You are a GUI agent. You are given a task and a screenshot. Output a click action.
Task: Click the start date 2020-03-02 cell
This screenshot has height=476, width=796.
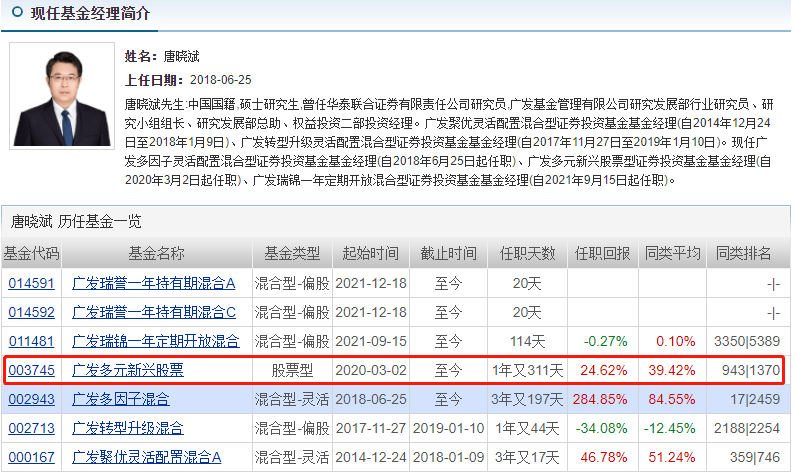[371, 370]
